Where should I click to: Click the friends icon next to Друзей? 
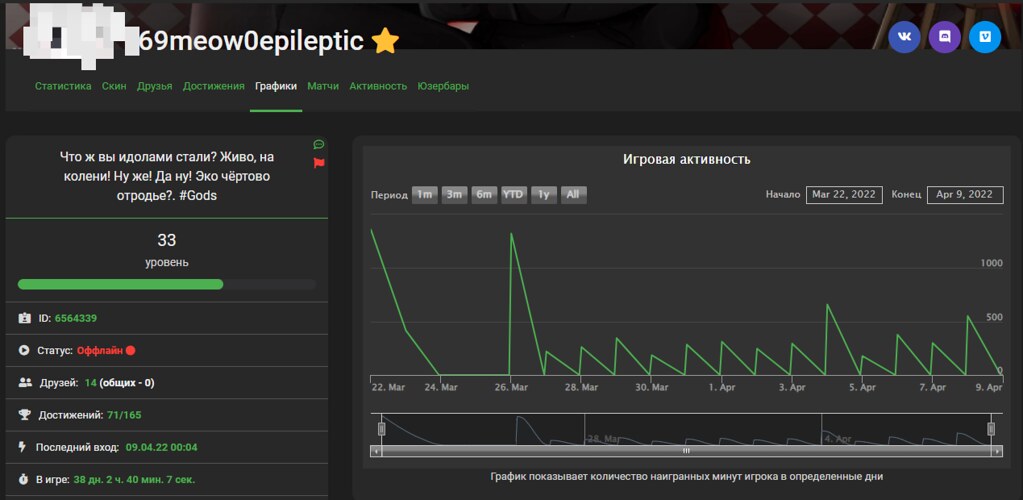(25, 382)
